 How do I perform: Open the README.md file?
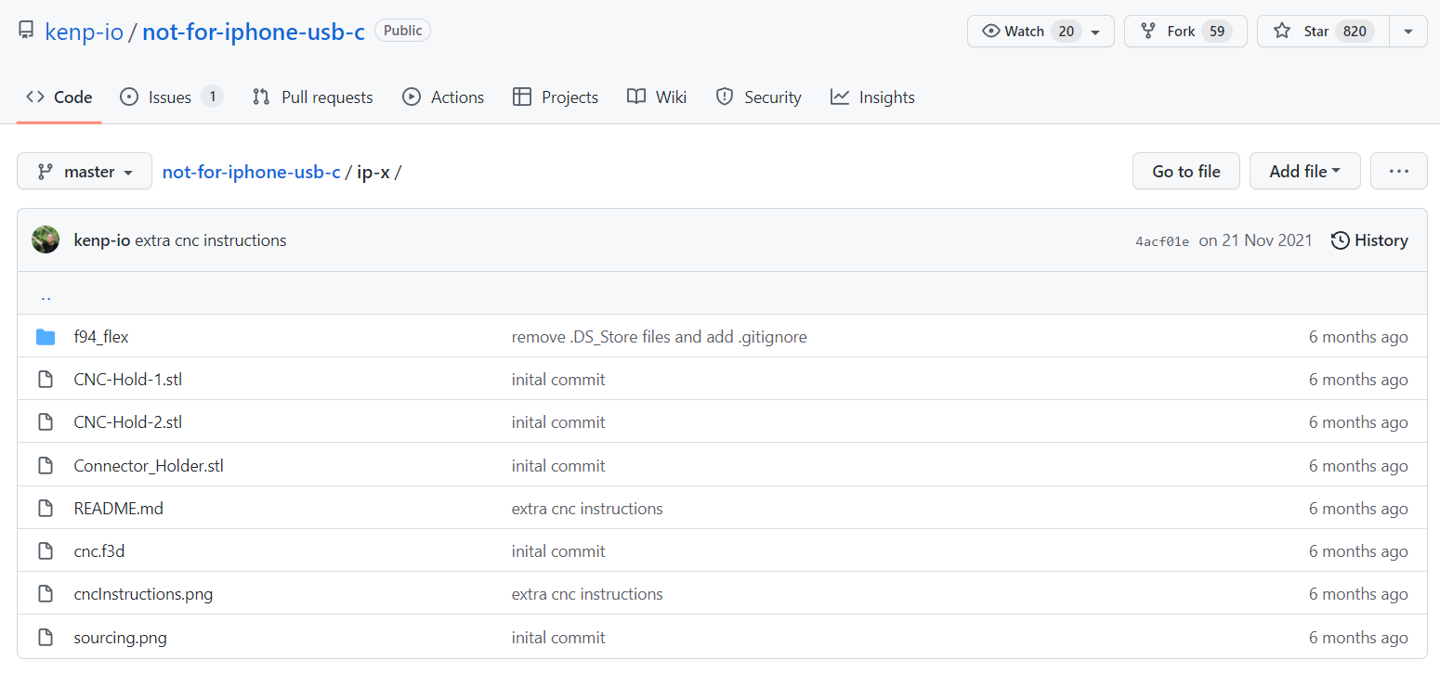(x=118, y=509)
